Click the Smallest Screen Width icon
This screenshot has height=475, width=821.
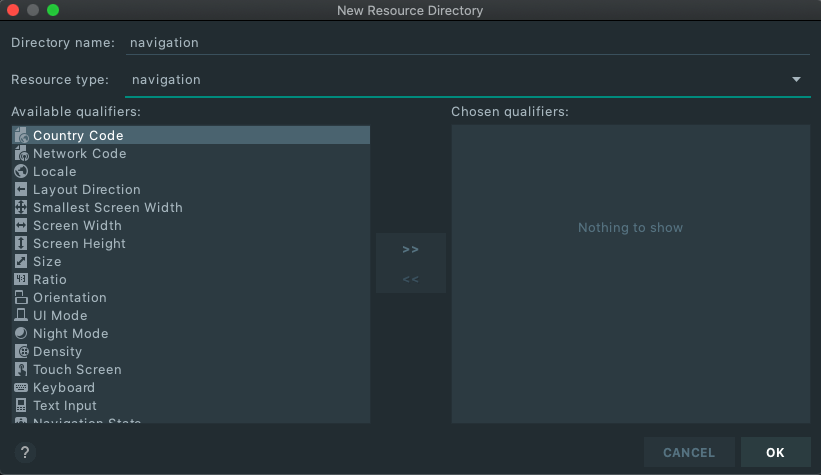[21, 207]
